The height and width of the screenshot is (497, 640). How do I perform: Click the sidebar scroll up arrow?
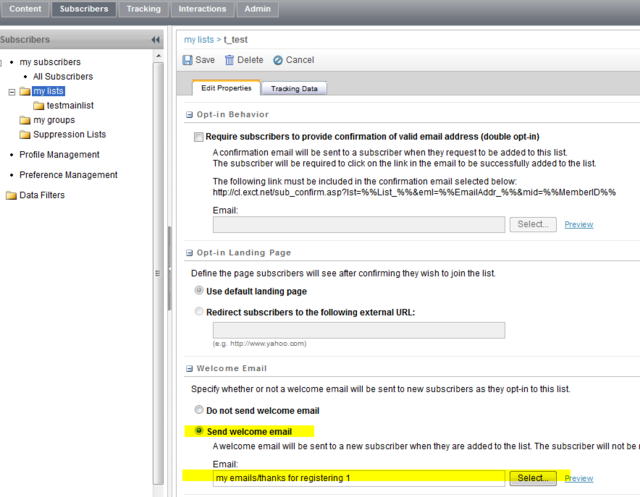[x=159, y=55]
